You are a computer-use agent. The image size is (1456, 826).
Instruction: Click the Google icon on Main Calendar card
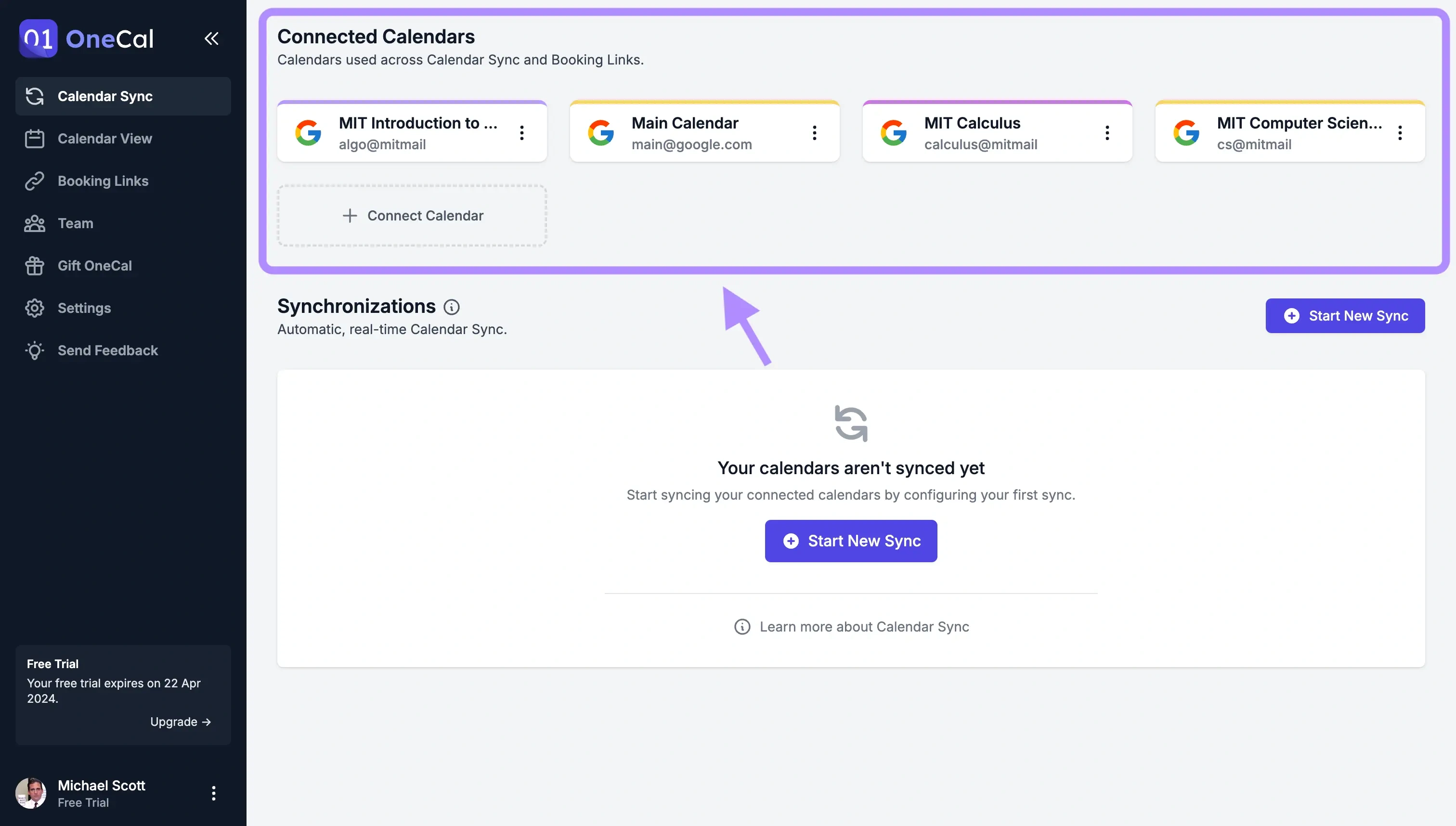pos(601,133)
